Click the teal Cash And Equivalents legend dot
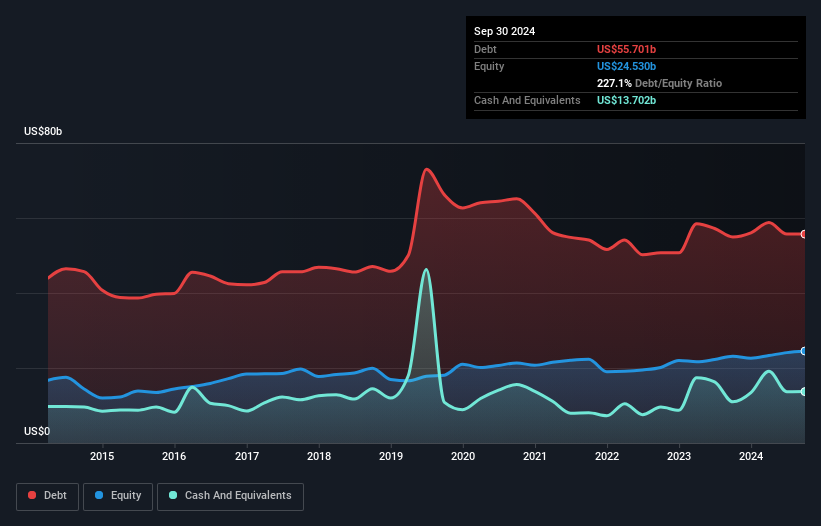Screen dimensions: 821x526 [x=173, y=495]
